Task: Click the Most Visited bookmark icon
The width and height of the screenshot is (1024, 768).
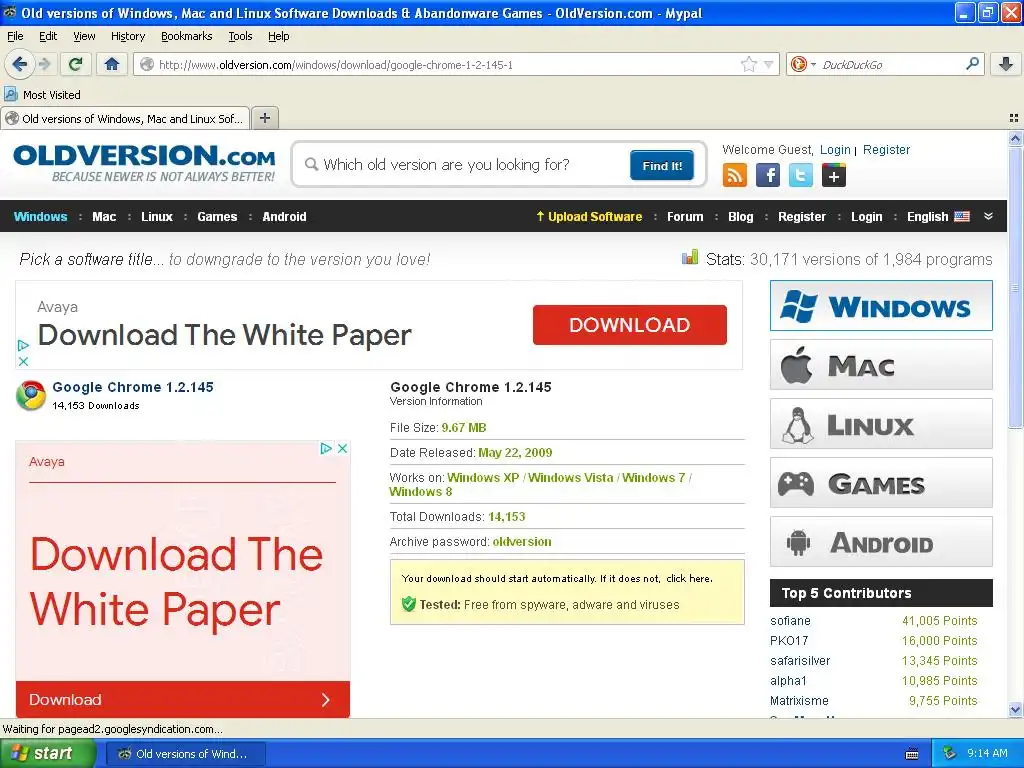Action: point(11,94)
